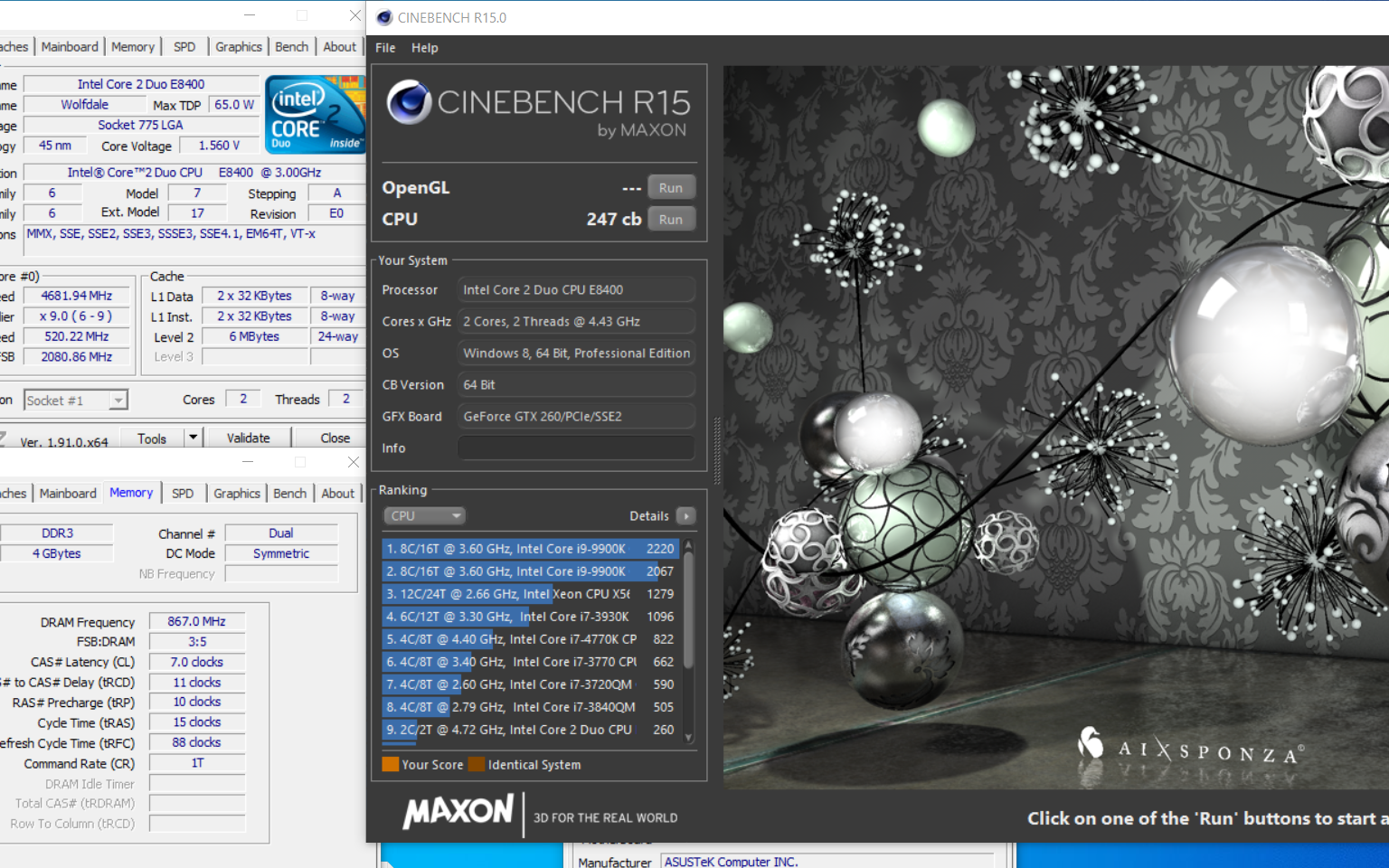This screenshot has width=1389, height=868.
Task: Switch to Bench tab in upper CPU-Z
Action: (x=291, y=47)
